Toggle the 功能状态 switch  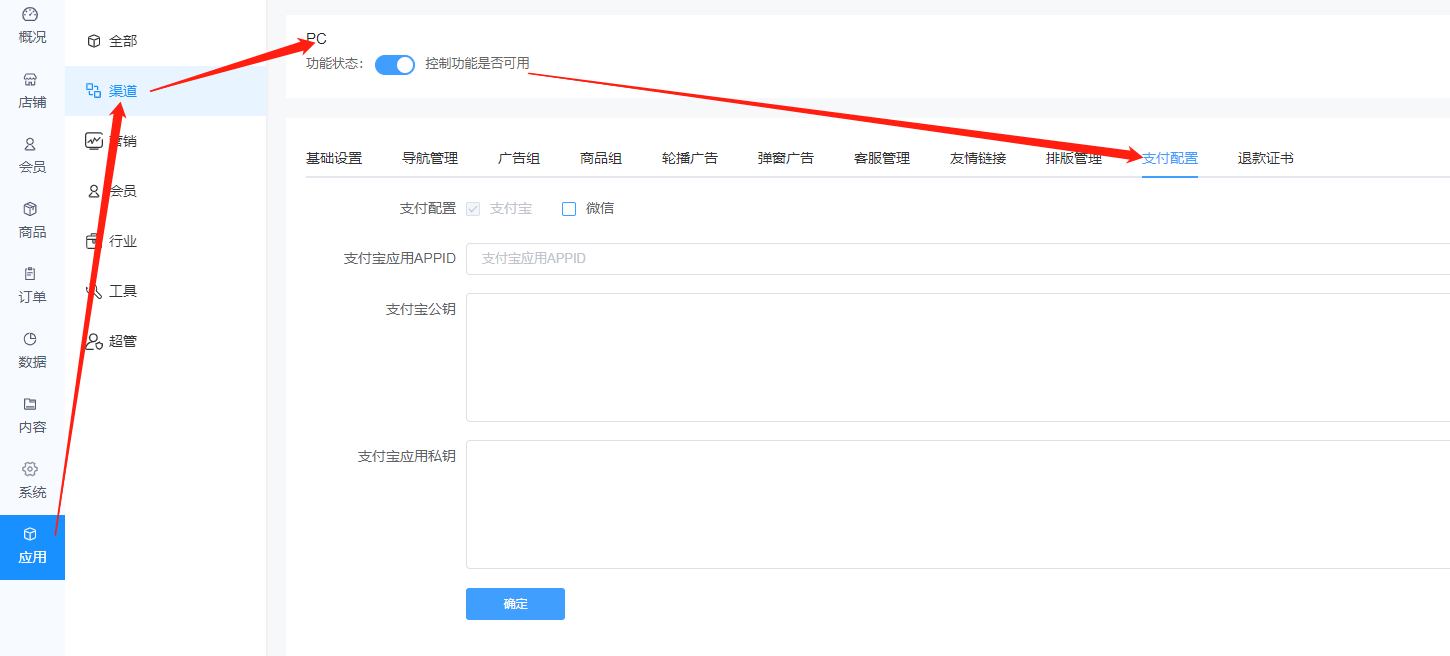pos(395,65)
